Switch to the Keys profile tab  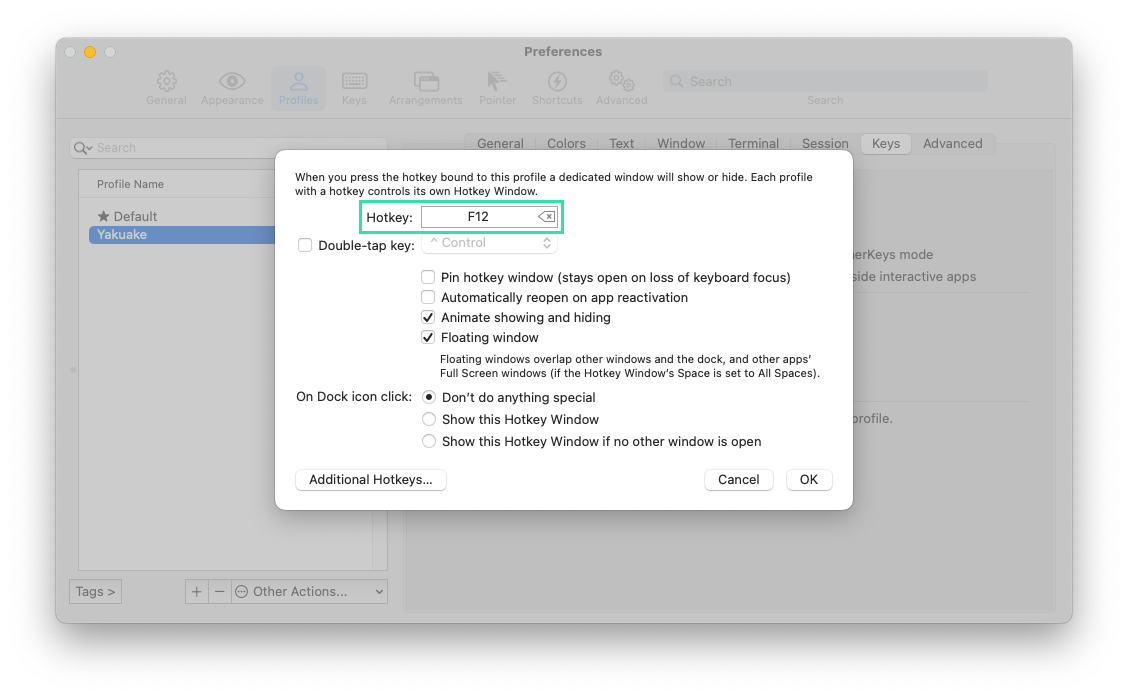[x=886, y=143]
